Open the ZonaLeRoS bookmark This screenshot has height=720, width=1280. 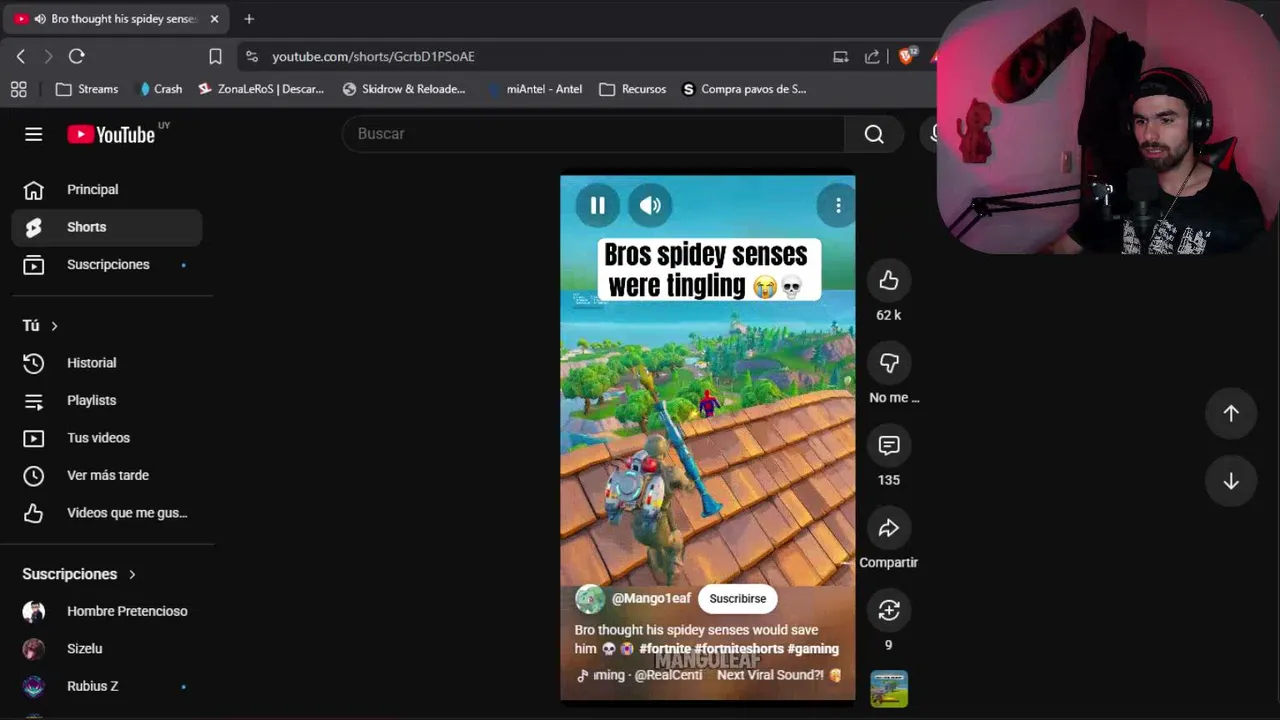tap(261, 89)
